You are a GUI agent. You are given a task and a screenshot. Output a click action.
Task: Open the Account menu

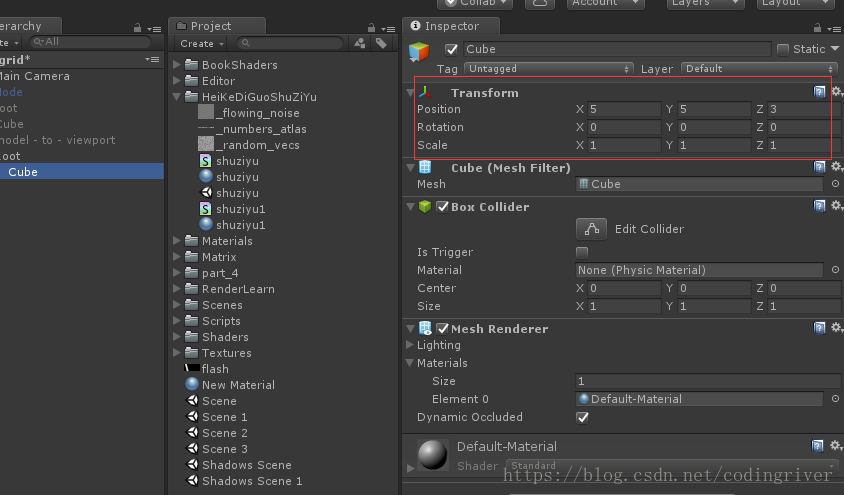pyautogui.click(x=606, y=3)
